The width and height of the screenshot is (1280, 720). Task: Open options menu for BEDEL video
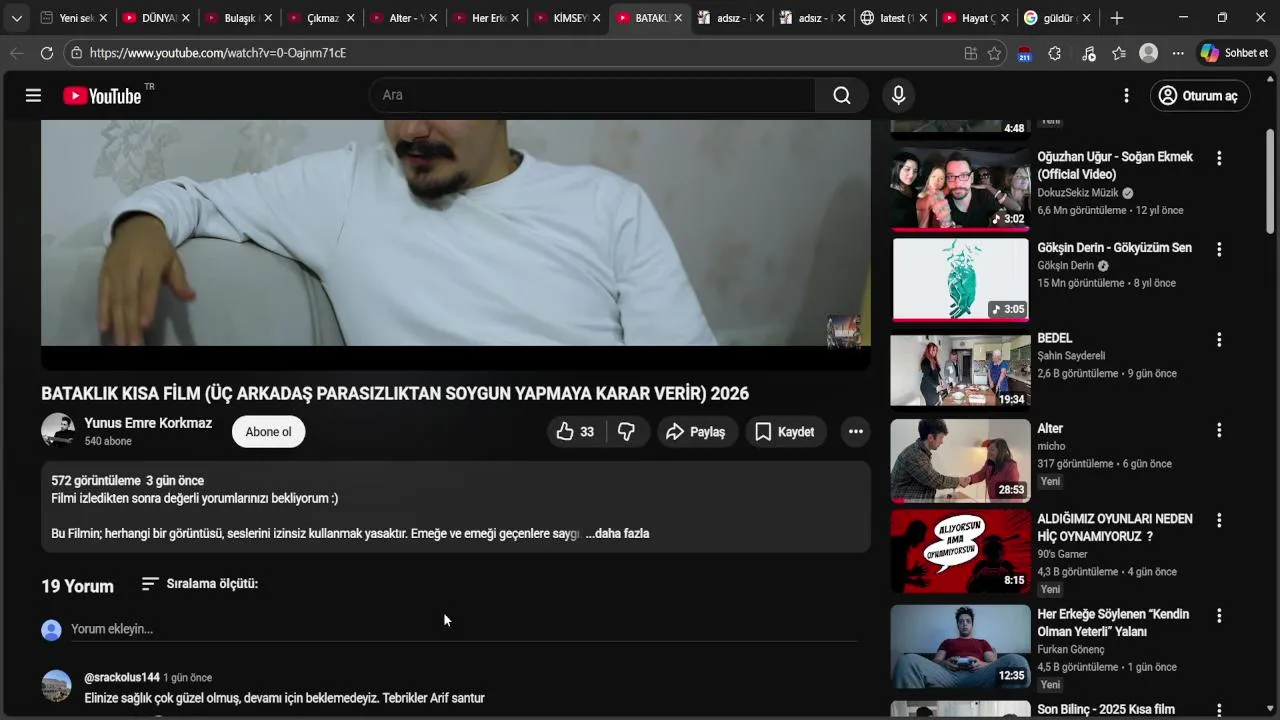(1218, 340)
